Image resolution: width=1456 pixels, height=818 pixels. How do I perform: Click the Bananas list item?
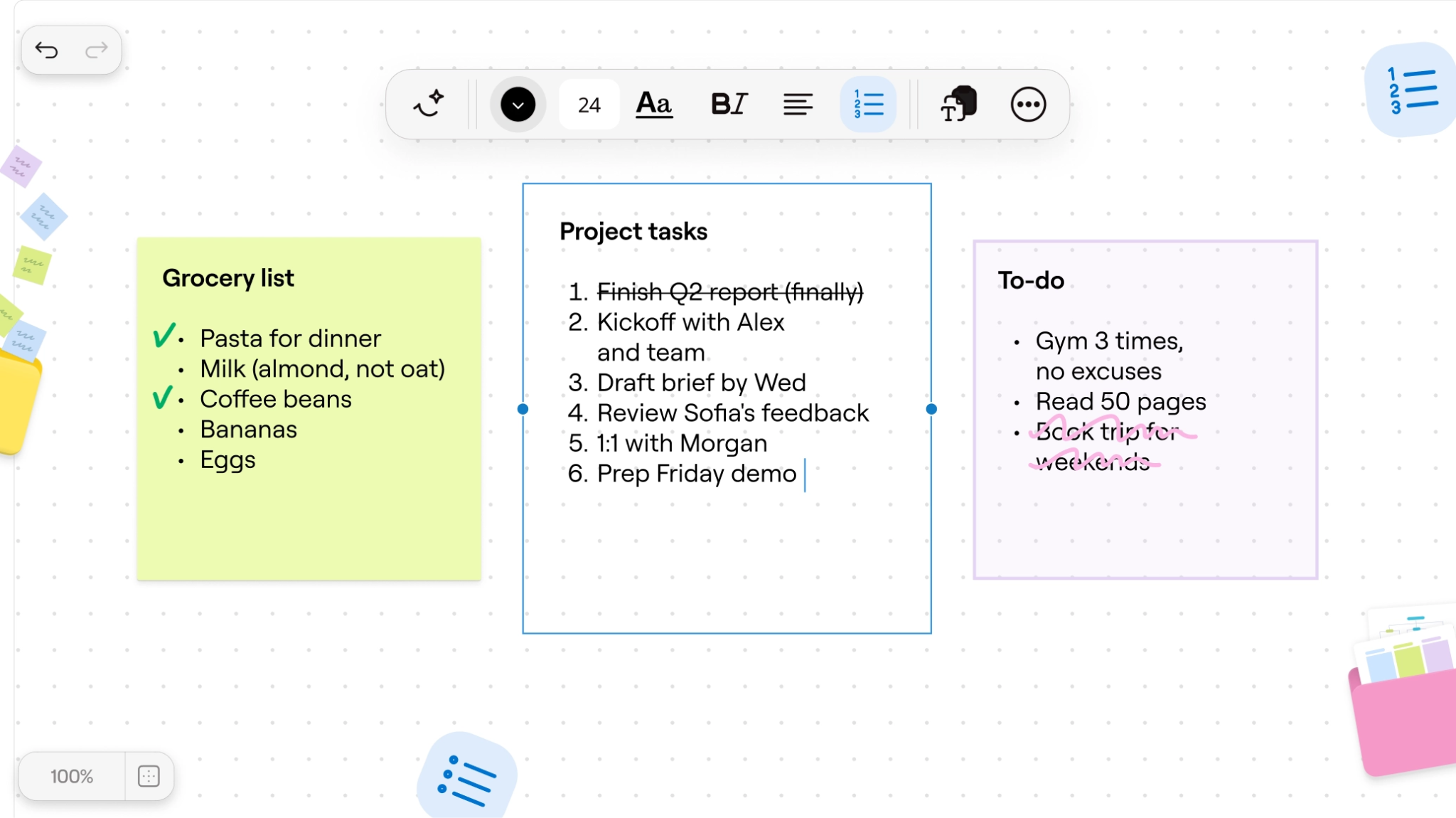(x=248, y=430)
